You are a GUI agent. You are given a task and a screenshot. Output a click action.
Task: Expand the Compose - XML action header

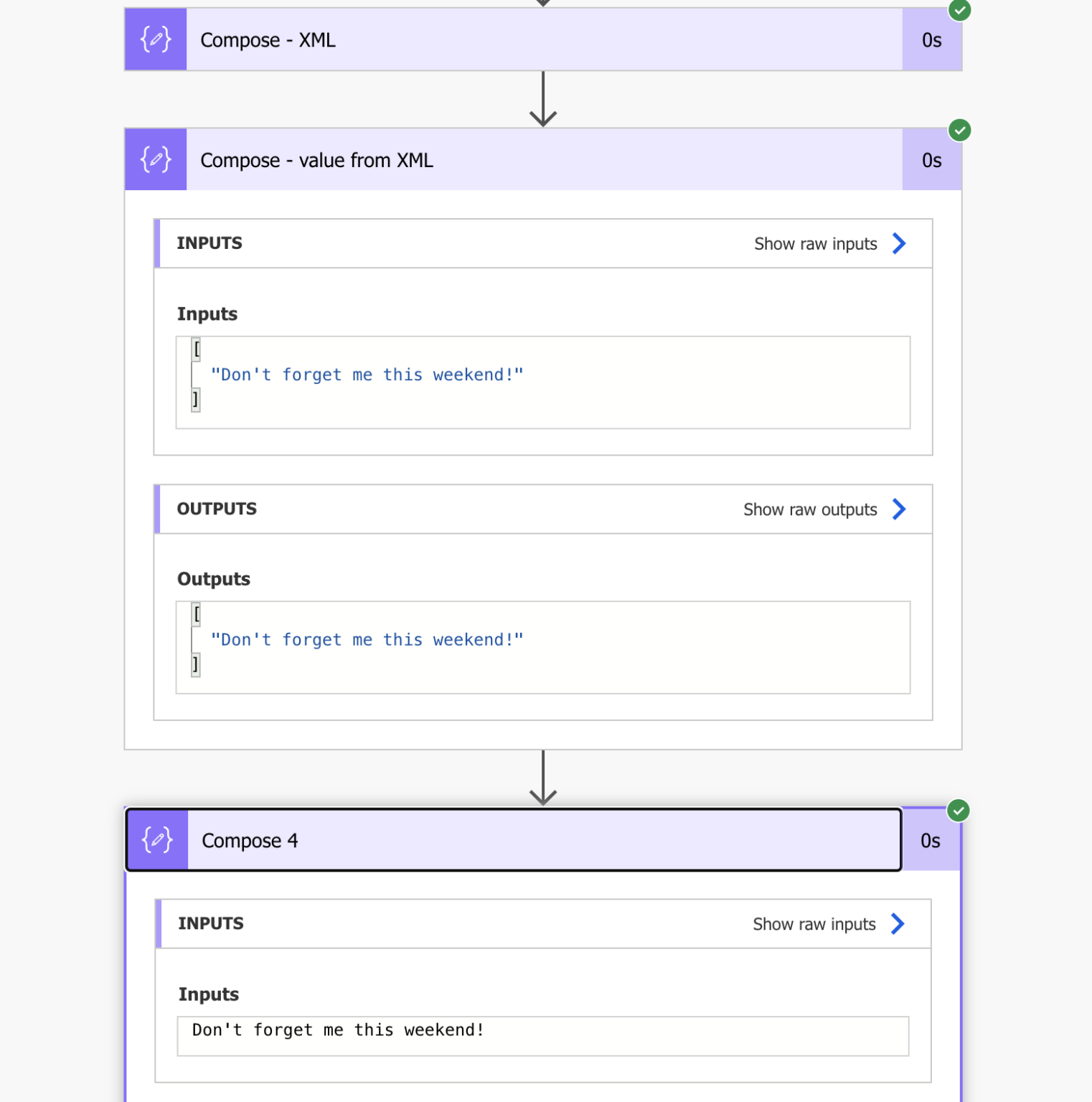pos(543,39)
